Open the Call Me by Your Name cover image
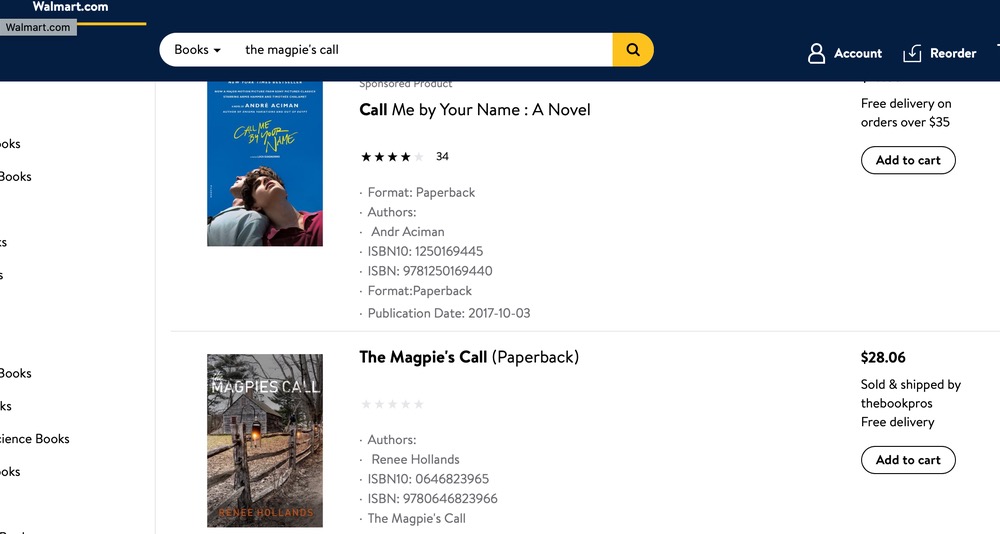 pos(265,163)
